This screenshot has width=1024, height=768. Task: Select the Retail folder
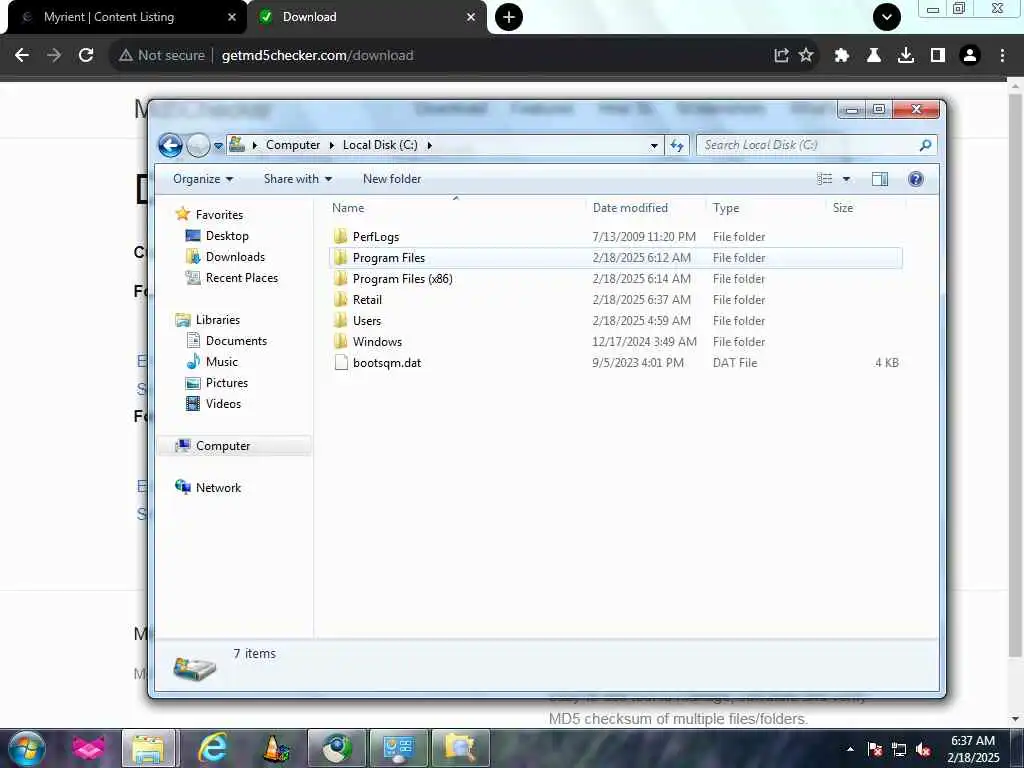click(x=616, y=299)
